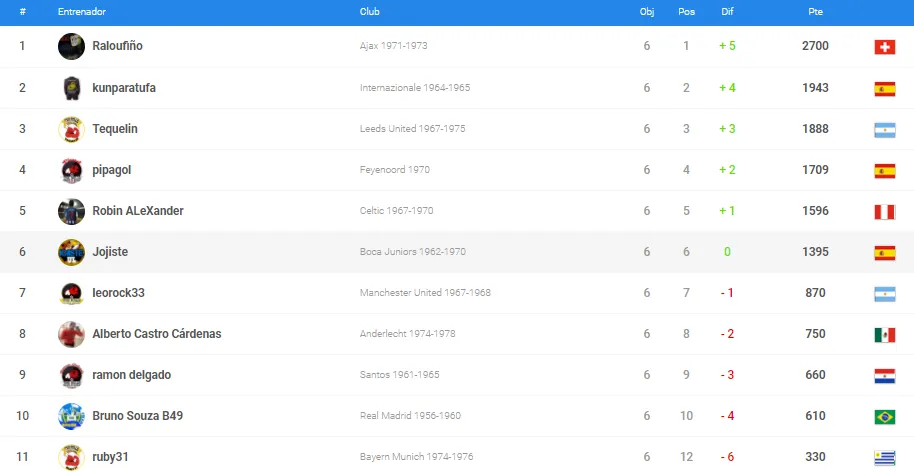Click the # rank column header
This screenshot has height=472, width=914.
tap(22, 12)
